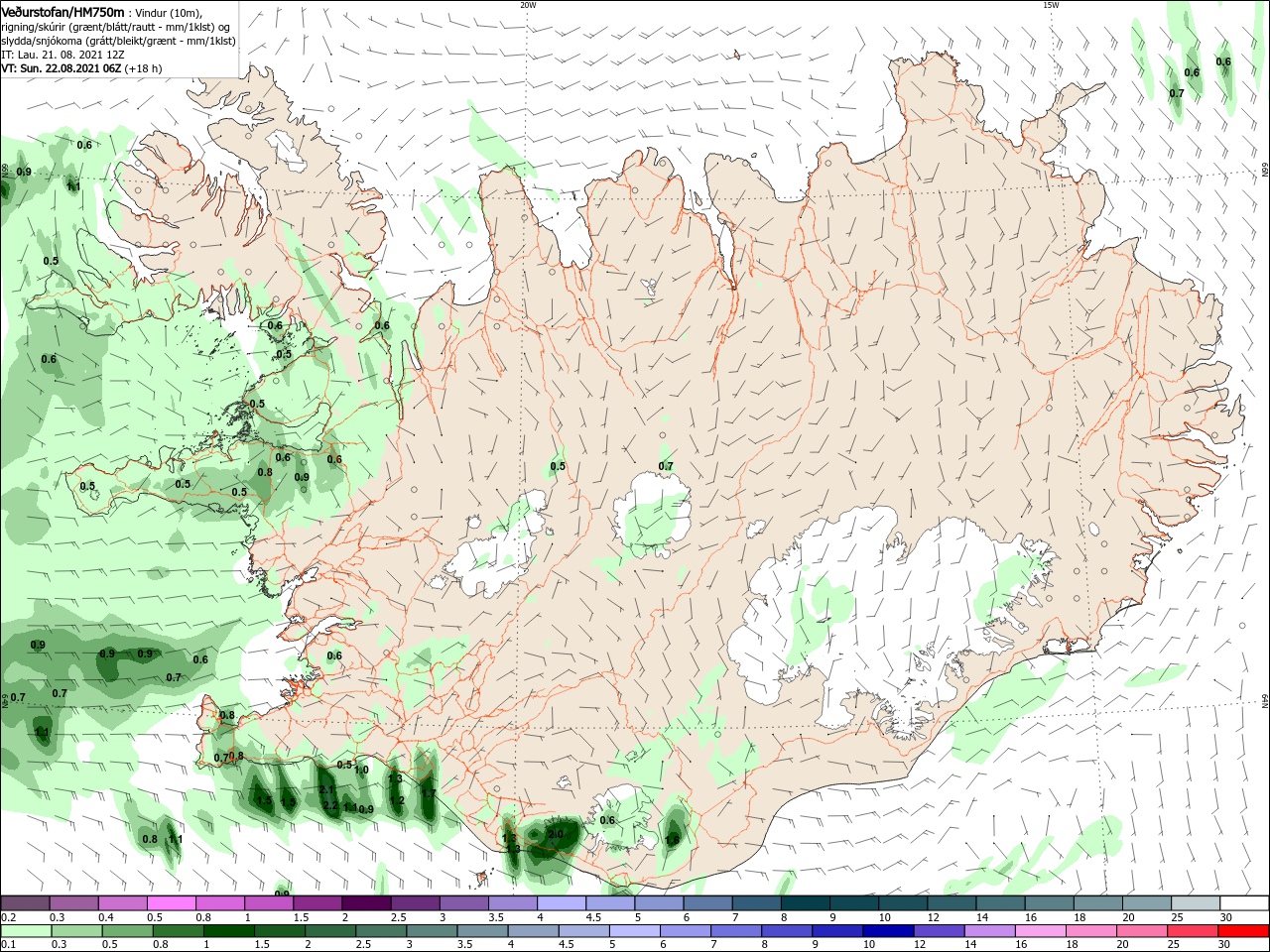Pick the red-pink rain swatch labeled 25

tap(1196, 931)
